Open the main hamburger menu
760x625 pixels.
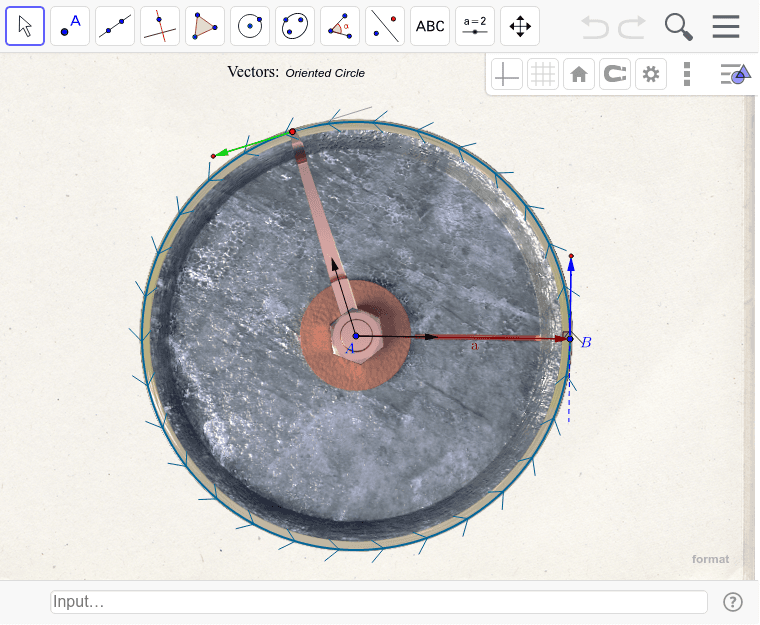click(726, 26)
